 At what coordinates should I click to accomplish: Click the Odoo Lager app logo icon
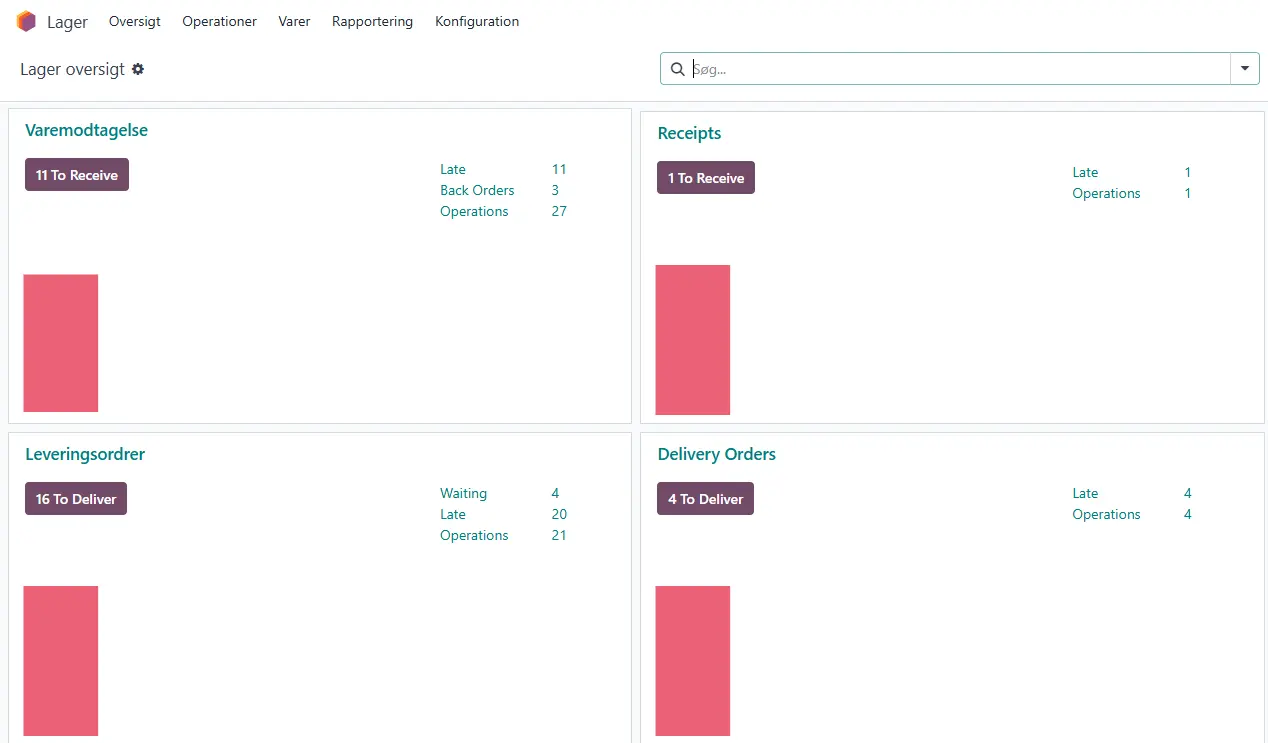coord(26,21)
